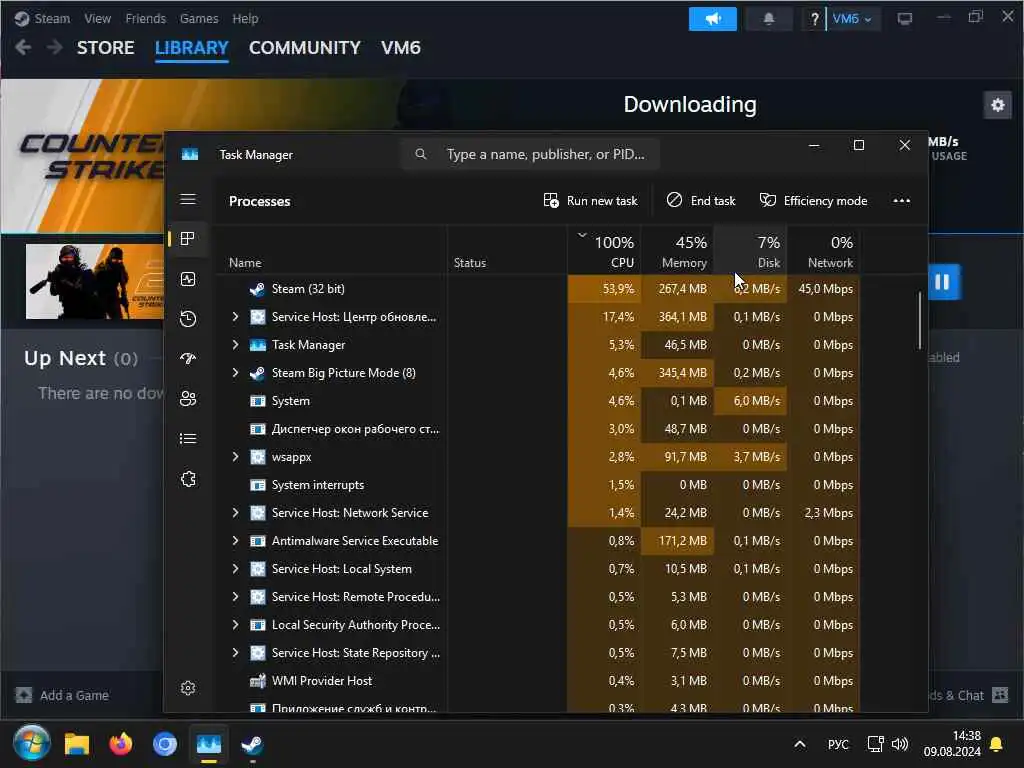The image size is (1024, 768).
Task: Go back with Steam back arrow
Action: pos(24,48)
